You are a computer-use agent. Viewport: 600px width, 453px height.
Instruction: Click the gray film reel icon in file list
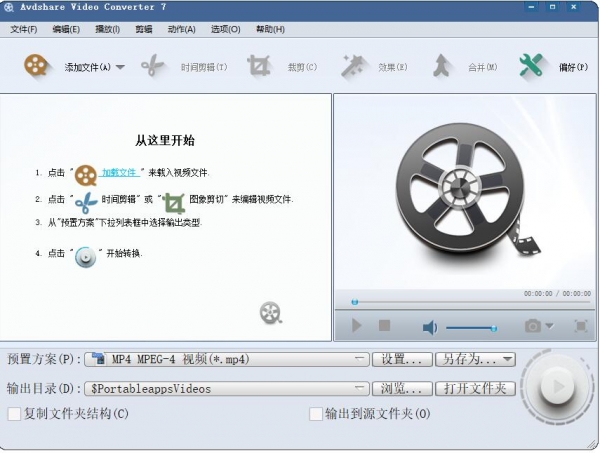pyautogui.click(x=271, y=313)
